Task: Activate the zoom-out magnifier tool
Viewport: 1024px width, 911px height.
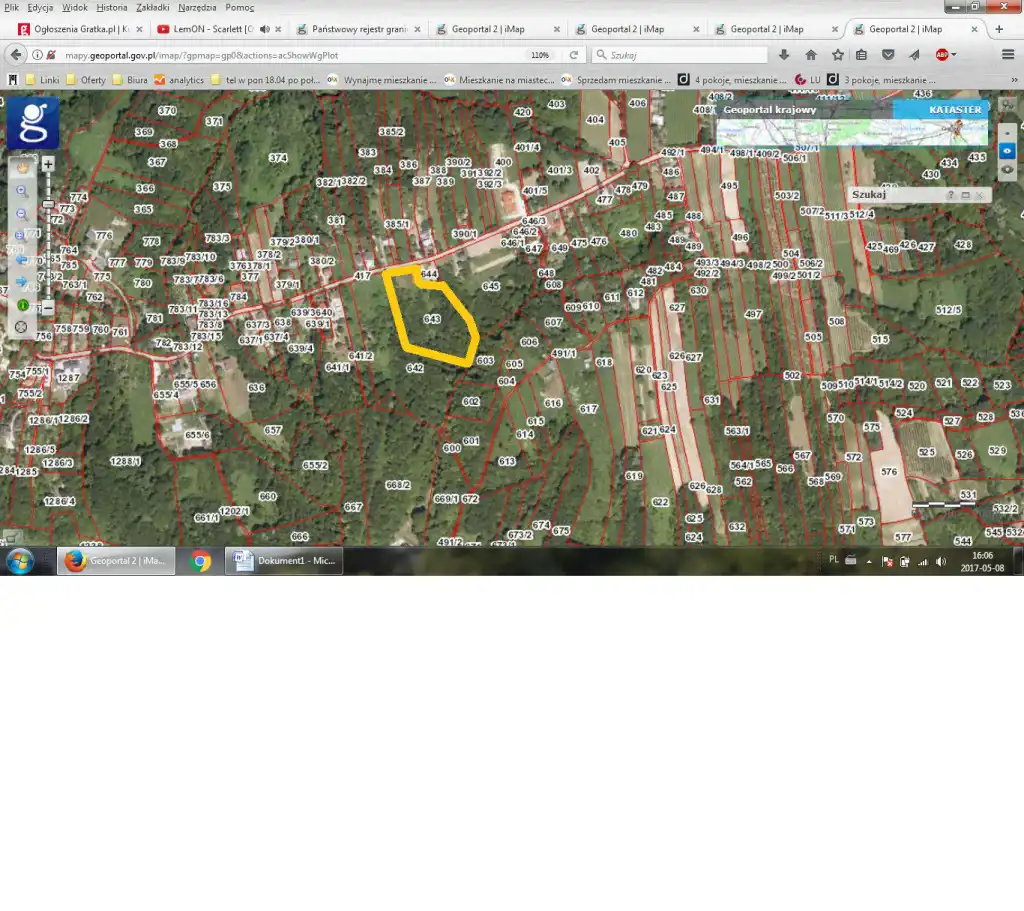Action: click(x=22, y=214)
